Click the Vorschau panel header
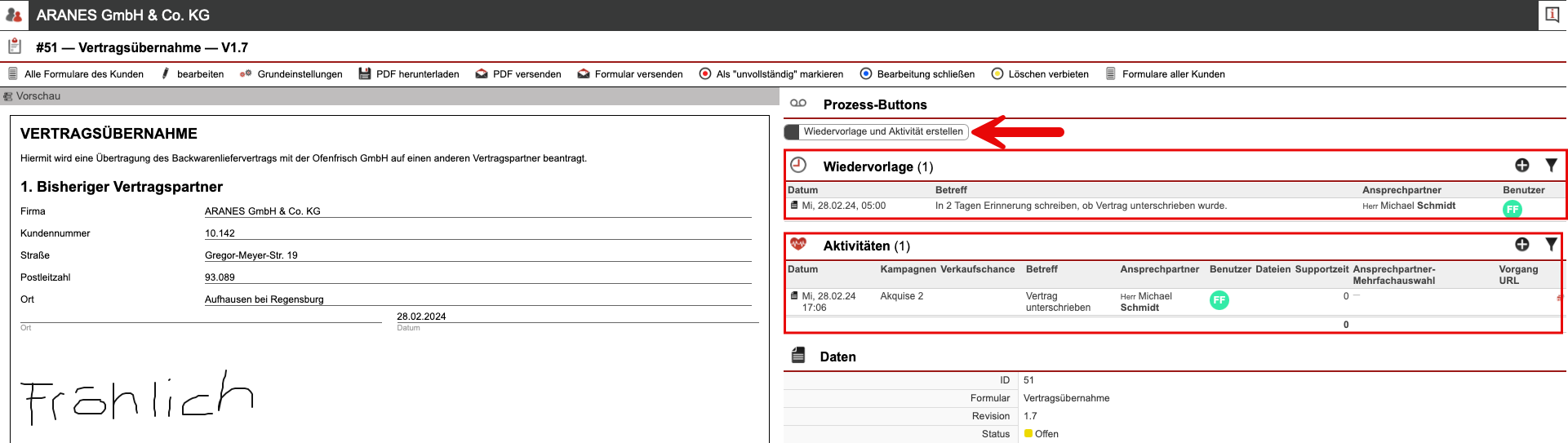 pos(389,95)
